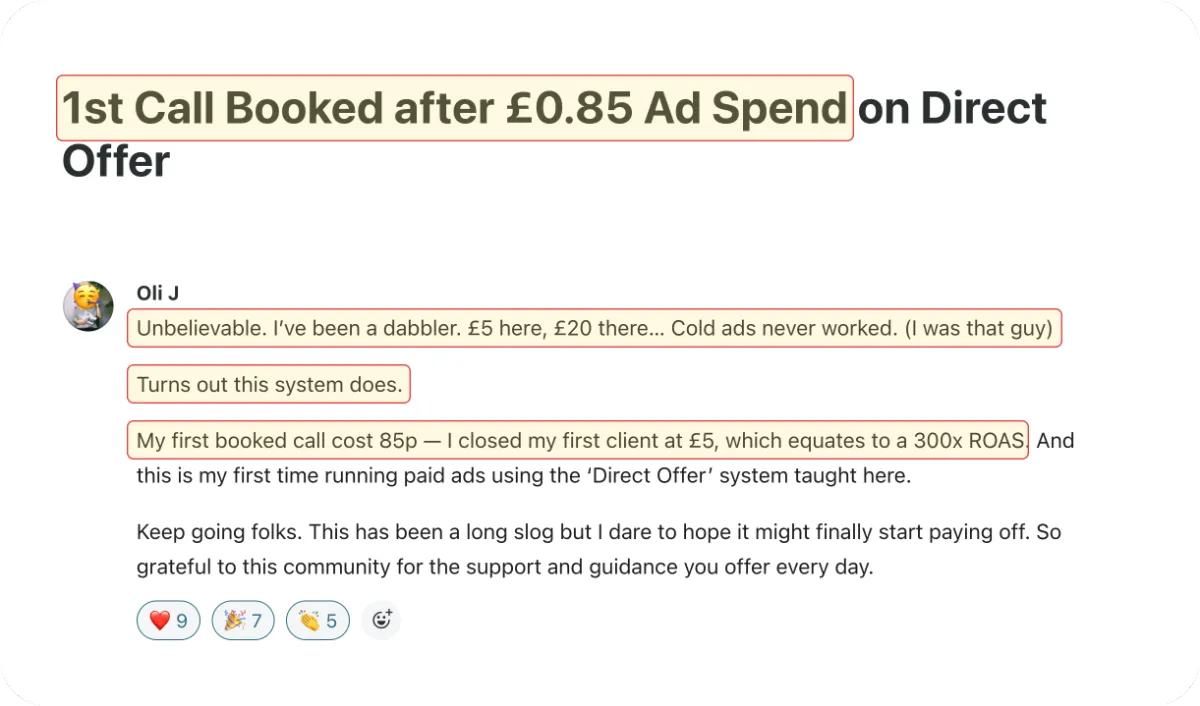Screen dimensions: 1200x706
Task: Click the clapping hands reaction with 5
Action: [318, 621]
